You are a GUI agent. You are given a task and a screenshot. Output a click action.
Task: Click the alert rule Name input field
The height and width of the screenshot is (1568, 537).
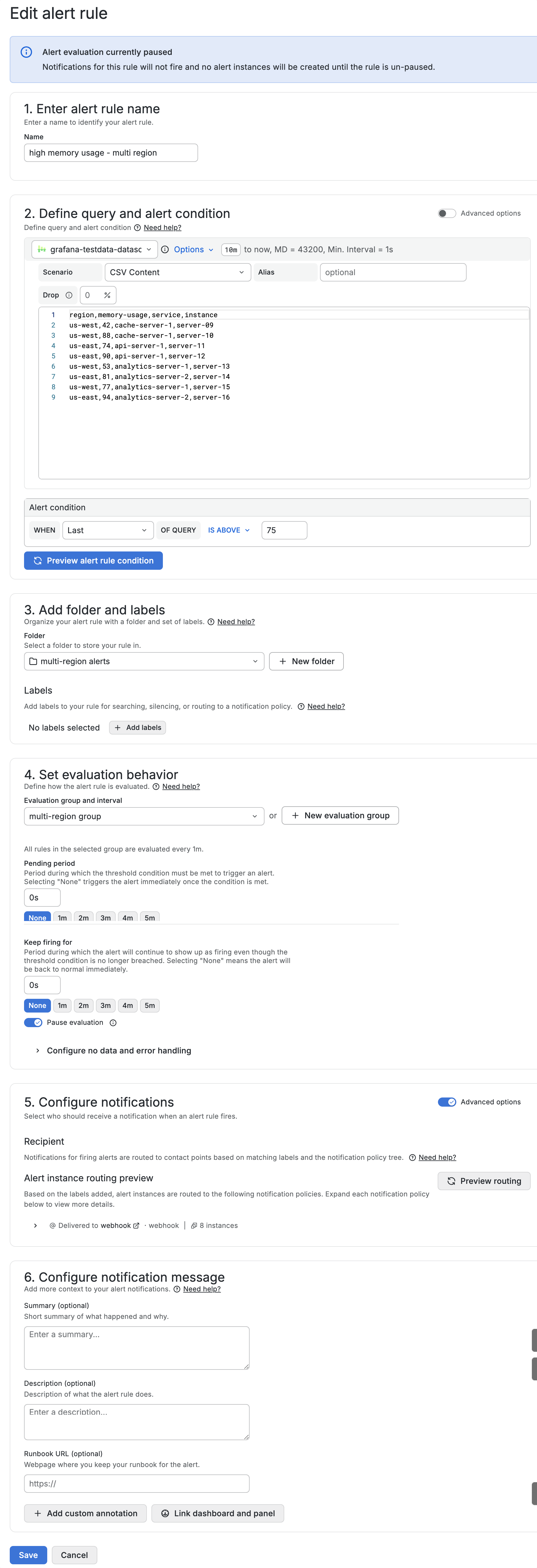tap(111, 153)
